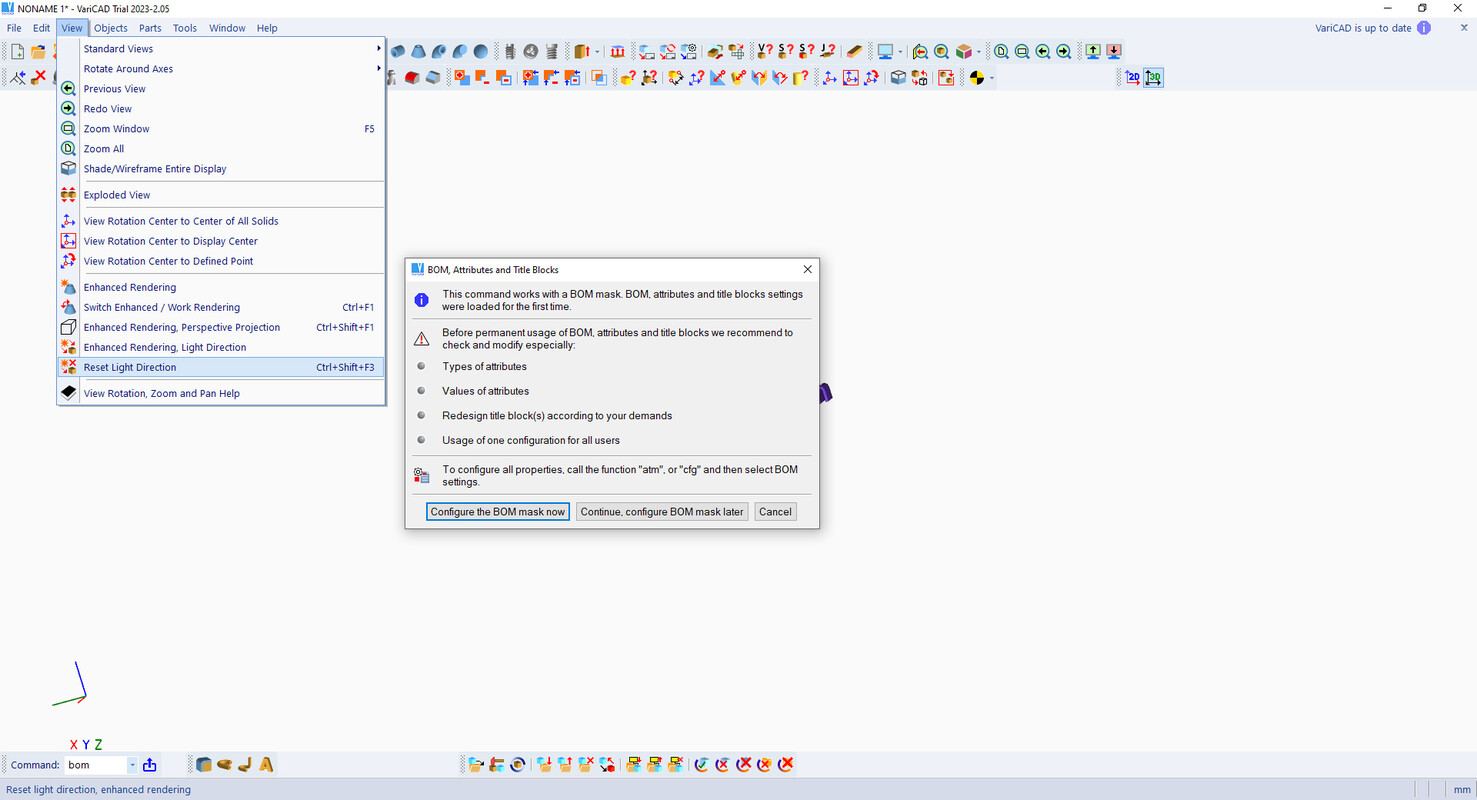Open dropdown arrow next to monitor display icon
This screenshot has height=800, width=1477.
click(x=900, y=51)
